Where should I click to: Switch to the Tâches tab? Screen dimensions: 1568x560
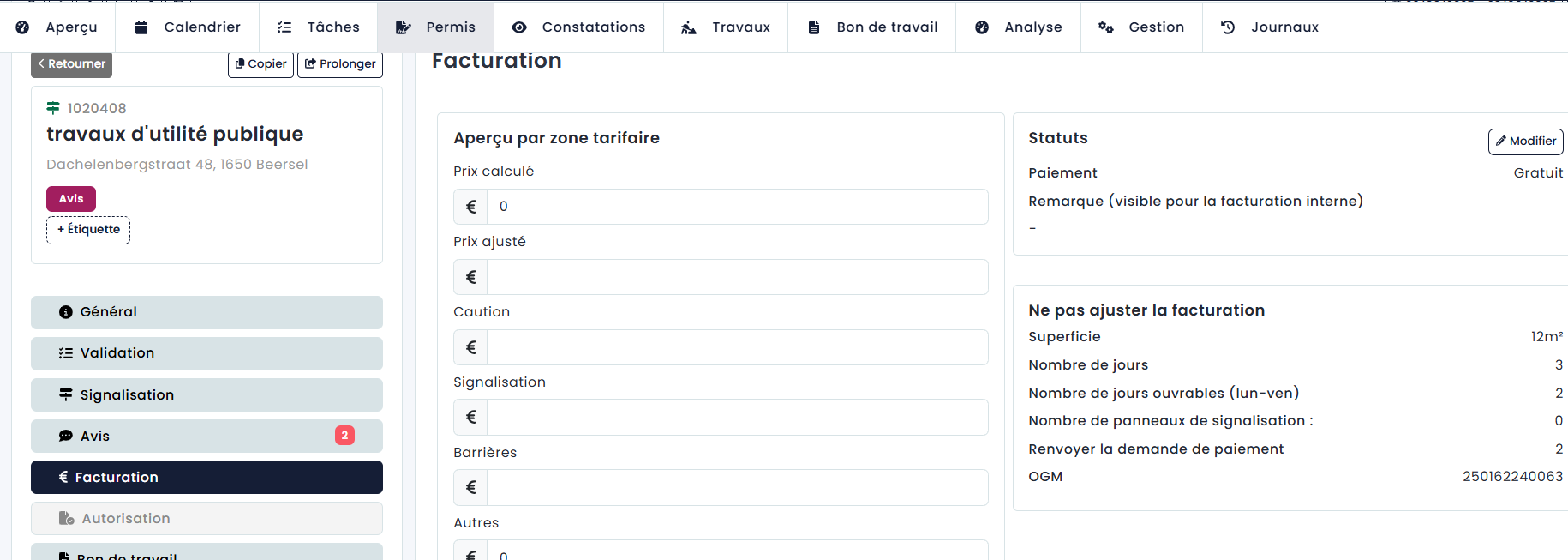point(318,27)
